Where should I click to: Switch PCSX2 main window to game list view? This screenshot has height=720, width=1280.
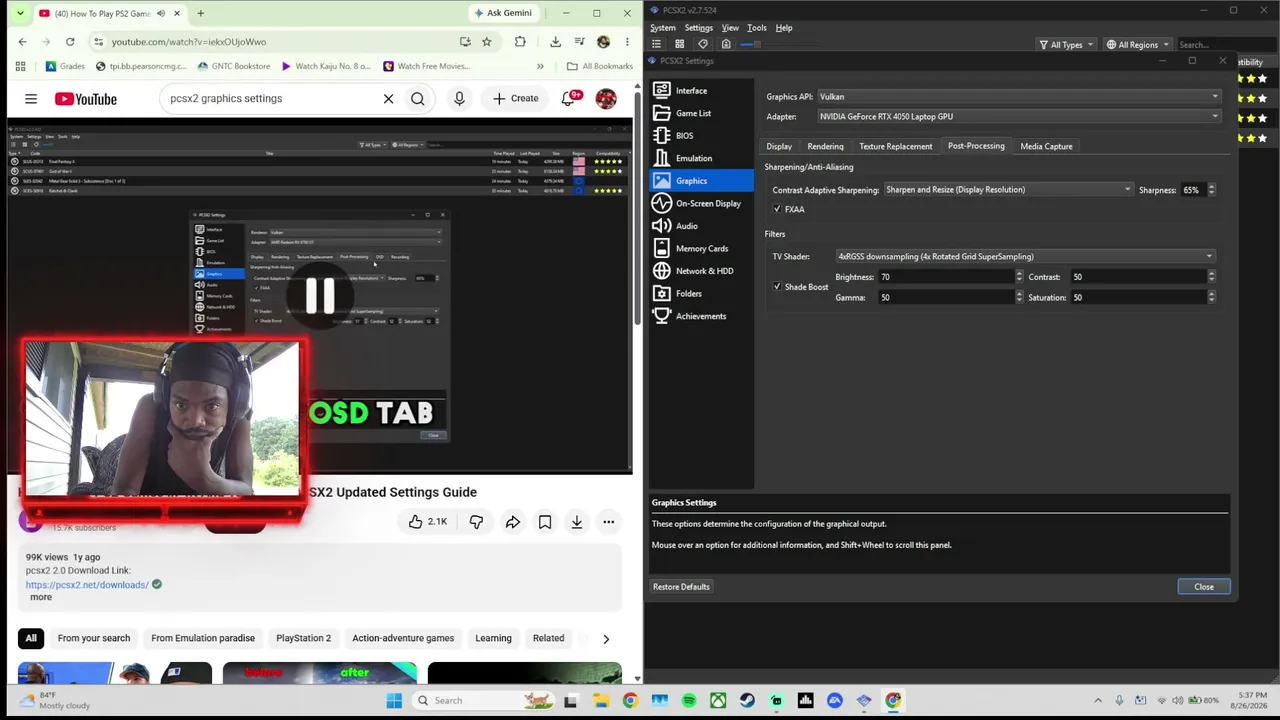point(657,44)
